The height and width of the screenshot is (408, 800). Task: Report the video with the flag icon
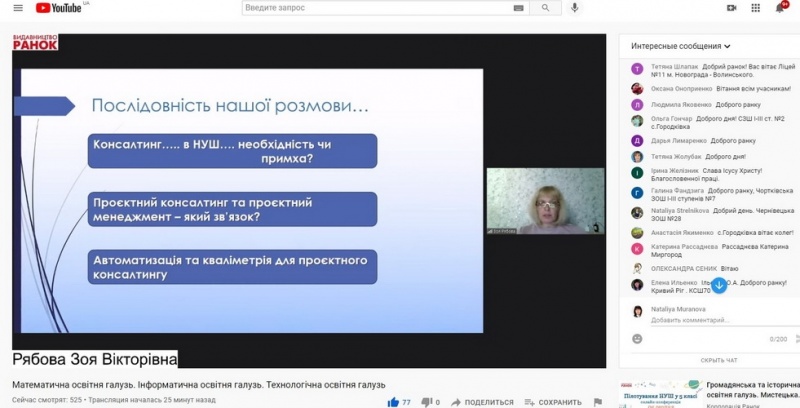[598, 402]
